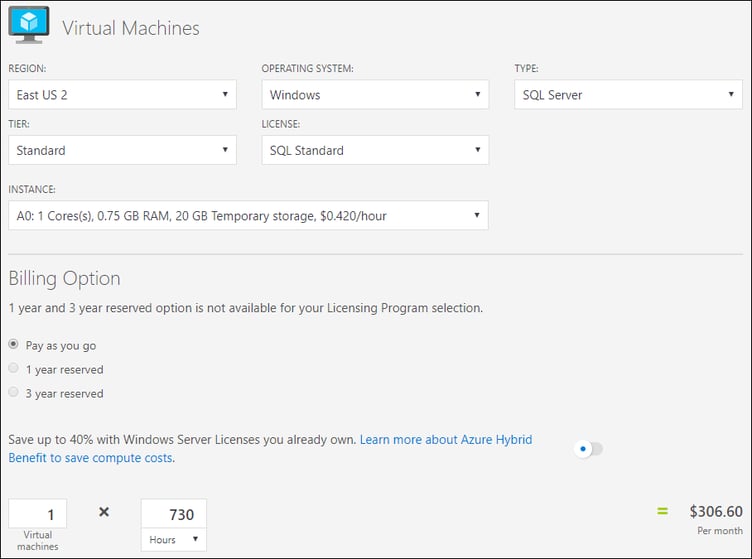Open the Instance dropdown showing A0 size

pyautogui.click(x=248, y=215)
